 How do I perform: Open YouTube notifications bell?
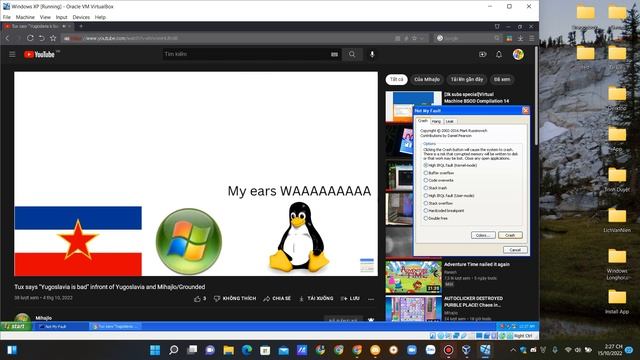[499, 54]
